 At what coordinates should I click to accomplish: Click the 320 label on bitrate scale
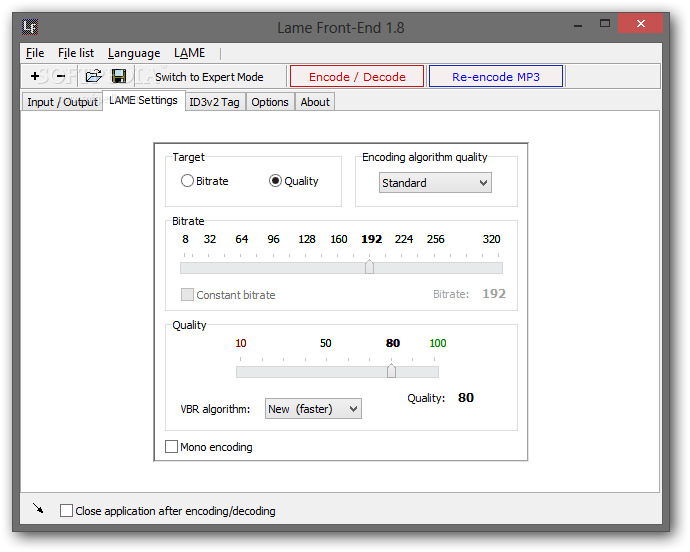(x=492, y=239)
